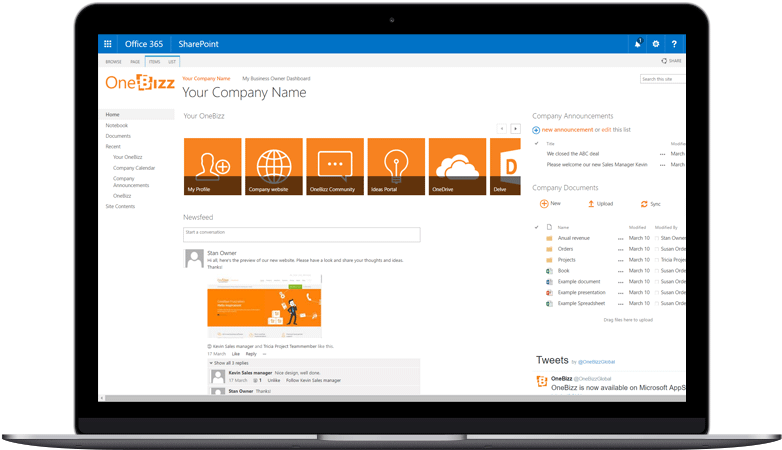This screenshot has height=450, width=782.
Task: Open the settings gear in header
Action: 656,44
